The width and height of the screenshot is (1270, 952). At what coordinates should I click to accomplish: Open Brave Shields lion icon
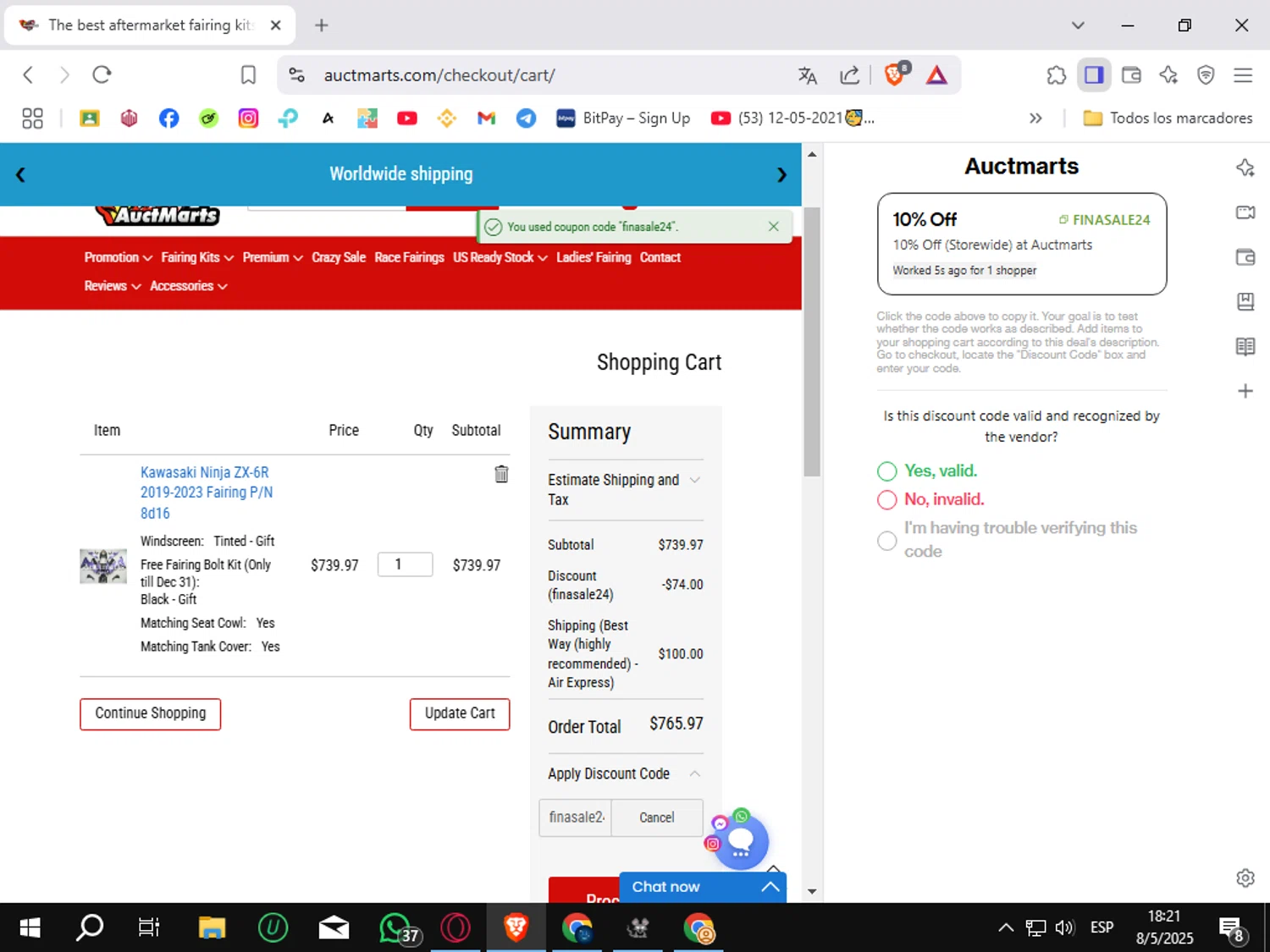895,74
